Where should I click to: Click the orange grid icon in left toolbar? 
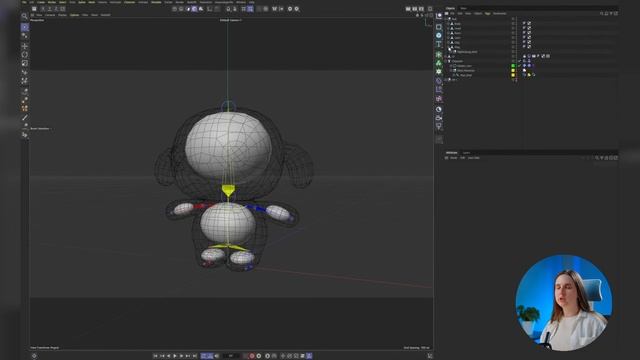(25, 109)
